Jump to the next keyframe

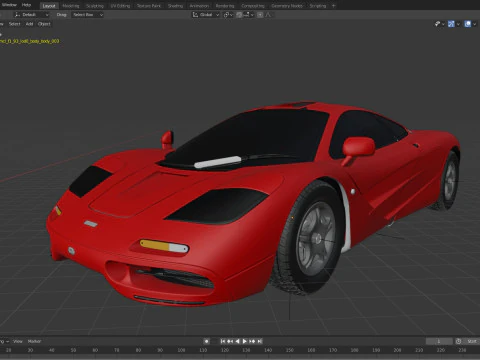(252, 341)
